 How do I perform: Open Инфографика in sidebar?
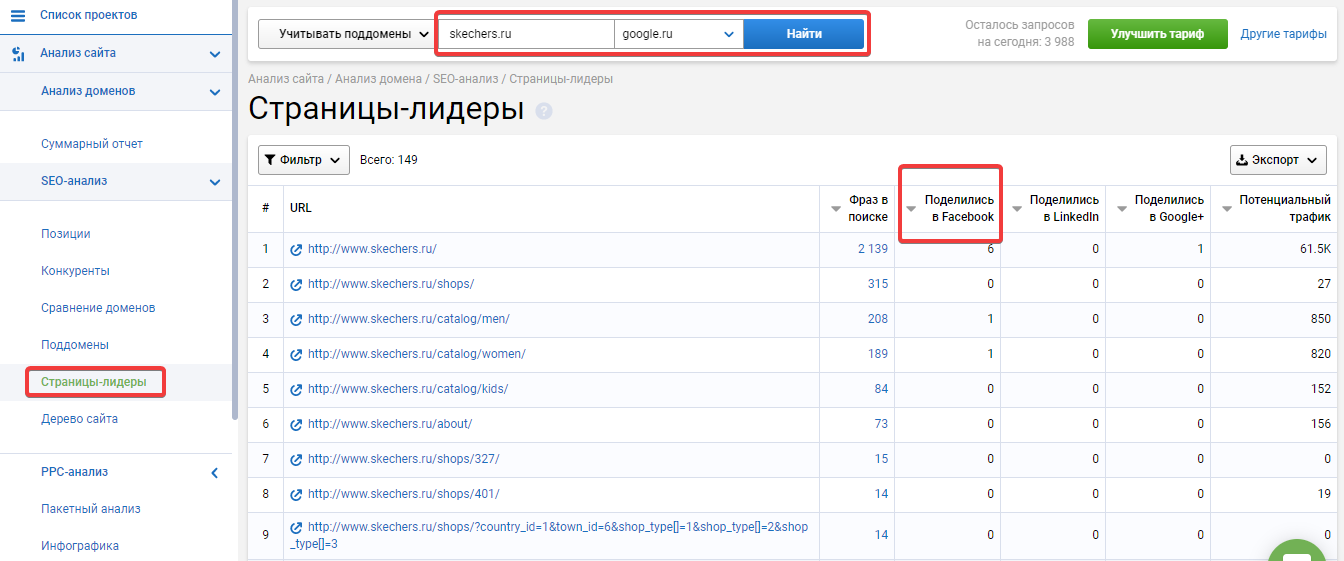click(x=80, y=546)
